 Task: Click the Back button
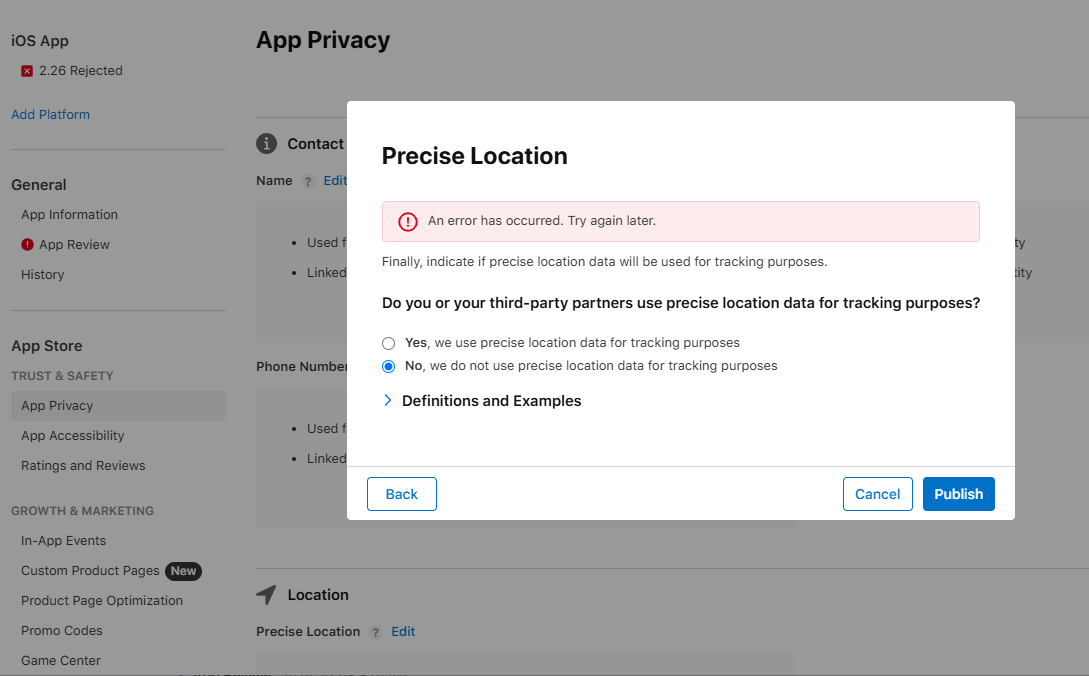(402, 494)
